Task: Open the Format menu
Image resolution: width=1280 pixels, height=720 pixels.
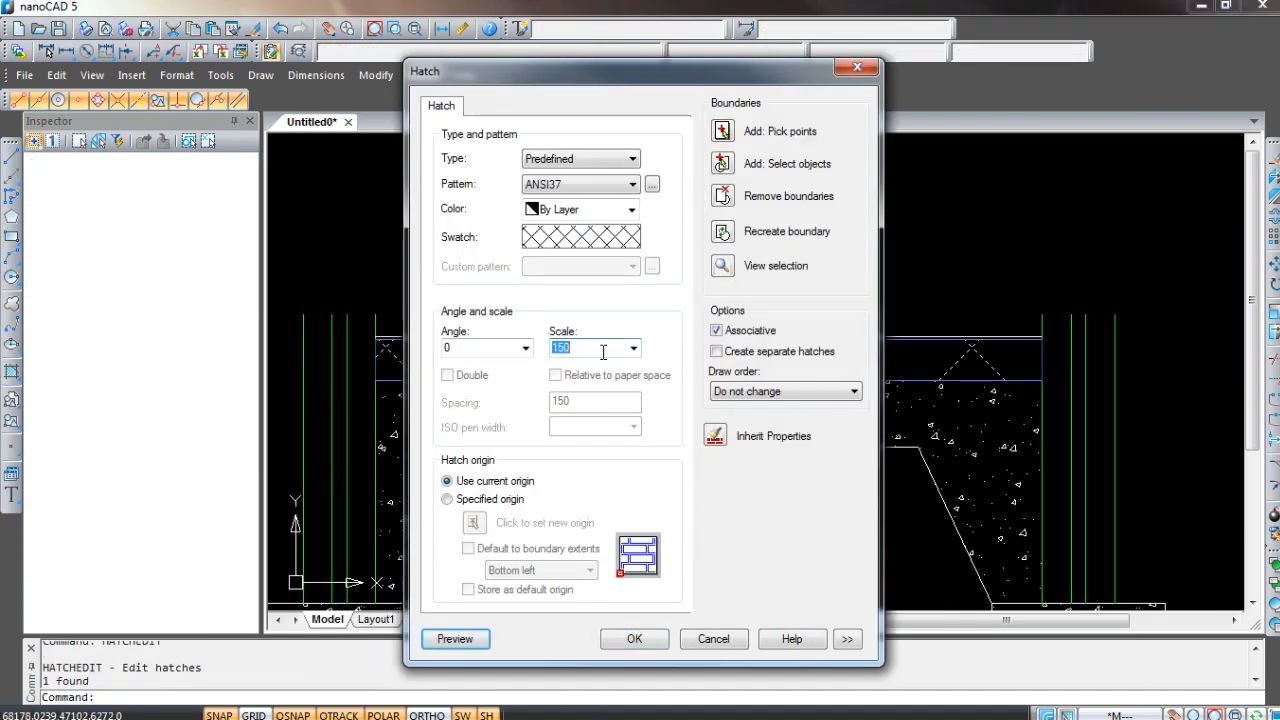Action: tap(177, 75)
